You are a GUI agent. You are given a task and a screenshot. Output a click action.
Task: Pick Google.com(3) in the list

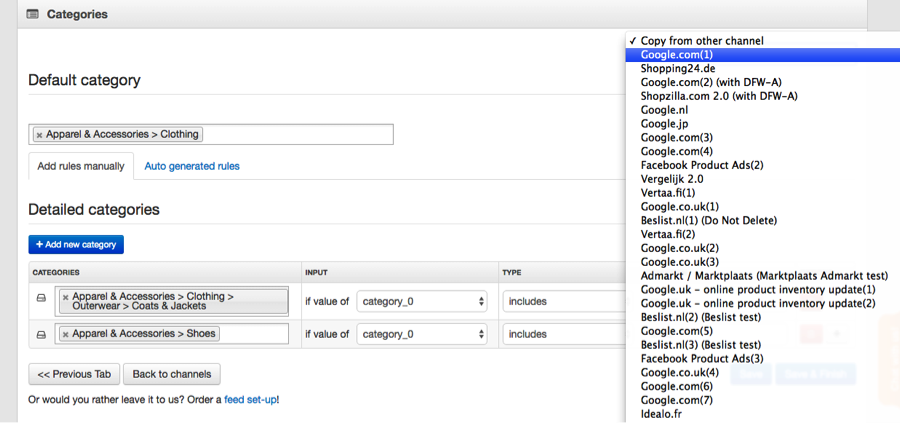tap(762, 138)
